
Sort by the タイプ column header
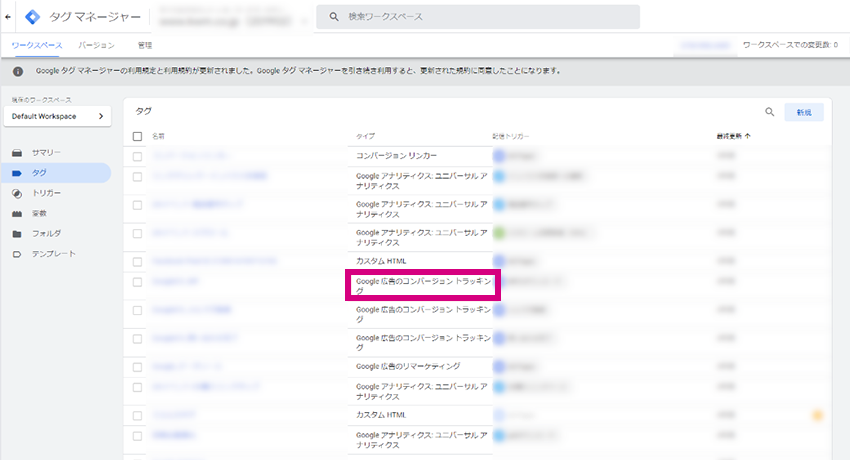[x=365, y=137]
